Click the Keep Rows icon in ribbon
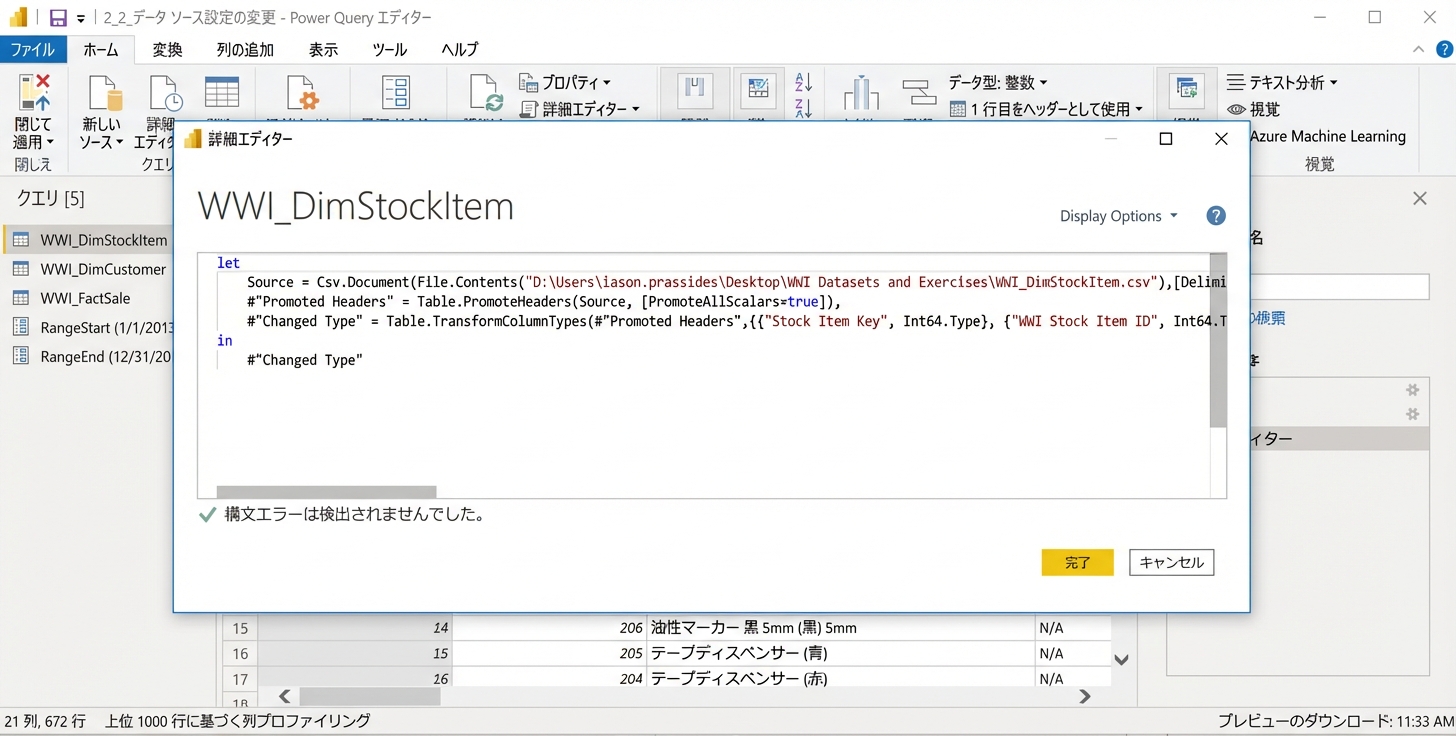The image size is (1456, 736). click(758, 91)
